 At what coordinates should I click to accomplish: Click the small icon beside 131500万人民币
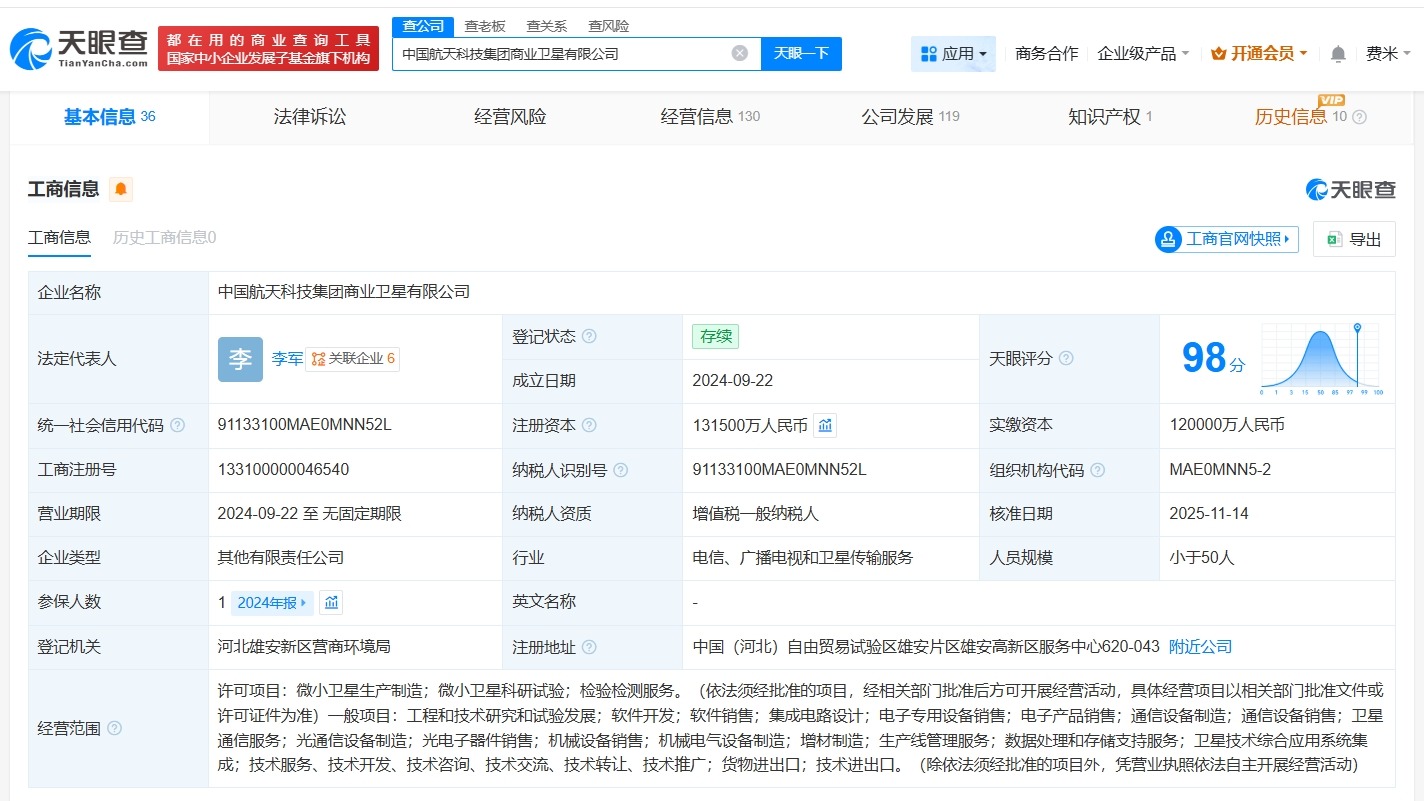point(824,425)
